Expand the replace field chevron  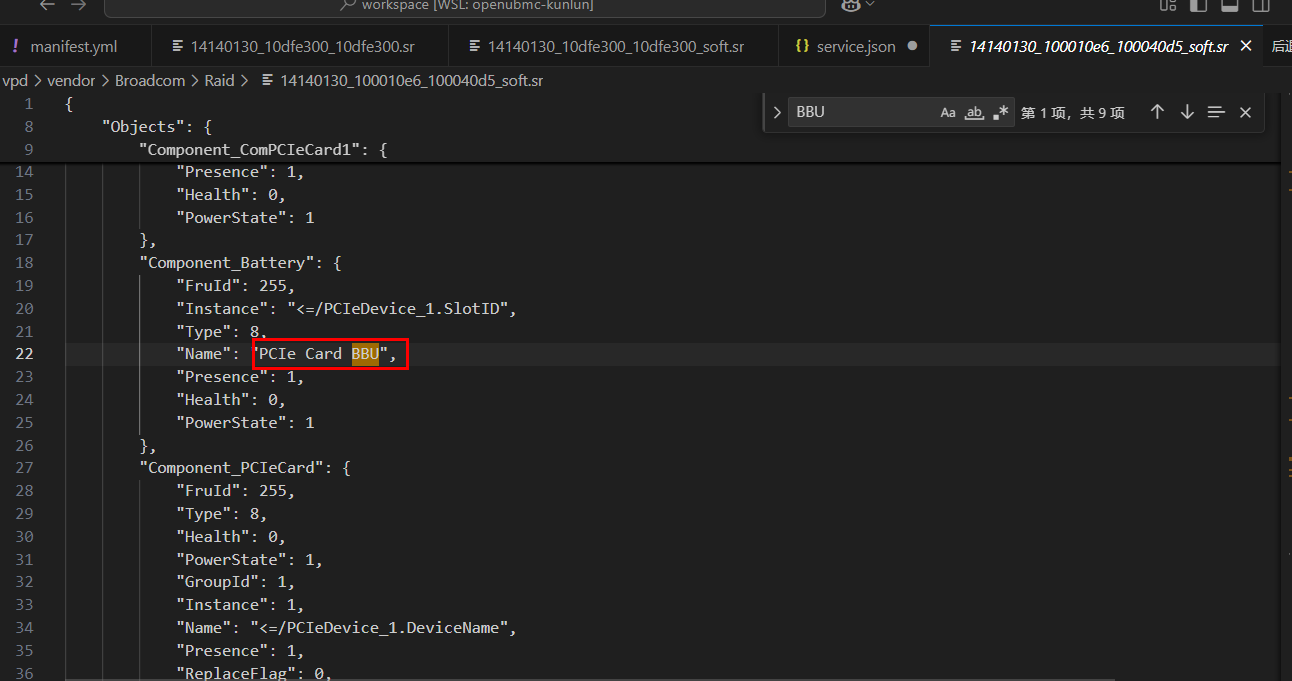pyautogui.click(x=777, y=112)
